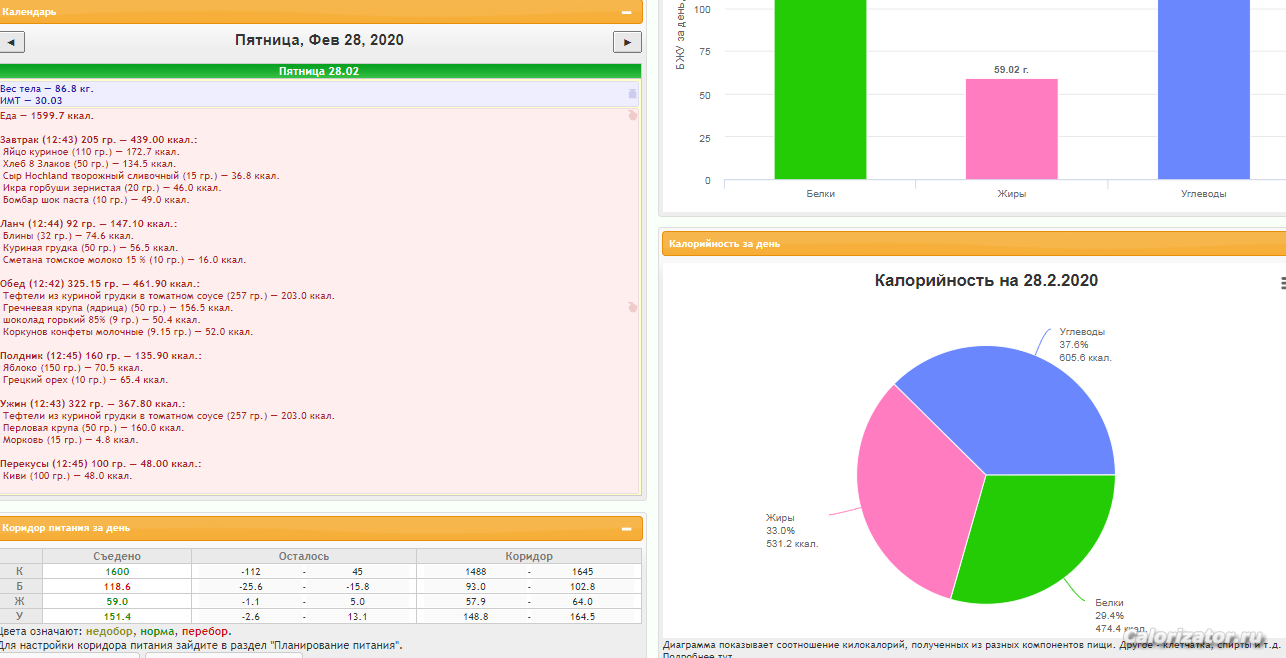Viewport: 1286px width, 658px height.
Task: Click the Киви food item
Action: 67,476
